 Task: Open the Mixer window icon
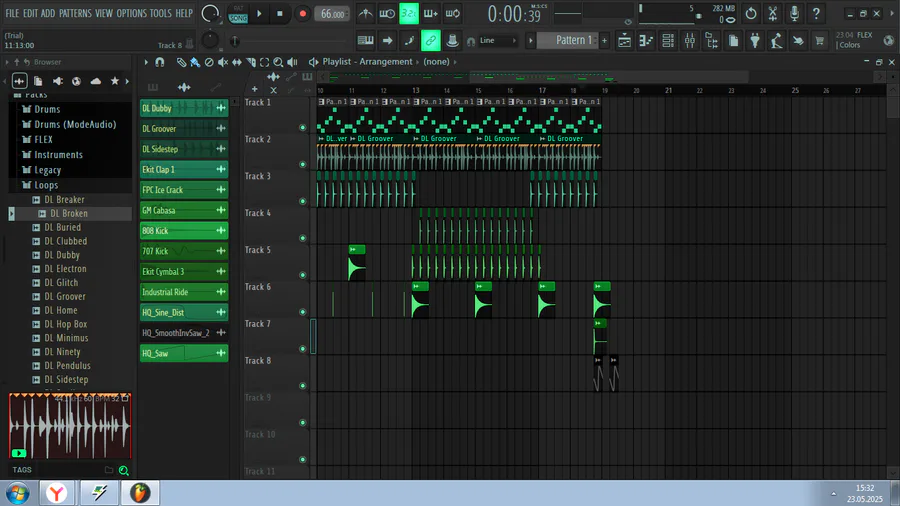pos(690,40)
